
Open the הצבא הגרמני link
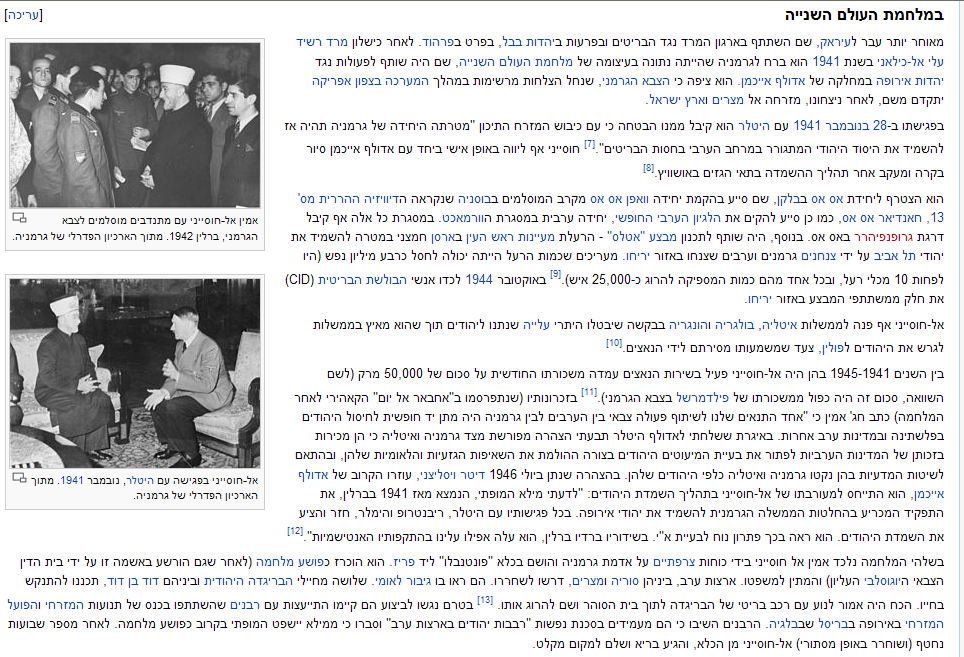click(636, 81)
